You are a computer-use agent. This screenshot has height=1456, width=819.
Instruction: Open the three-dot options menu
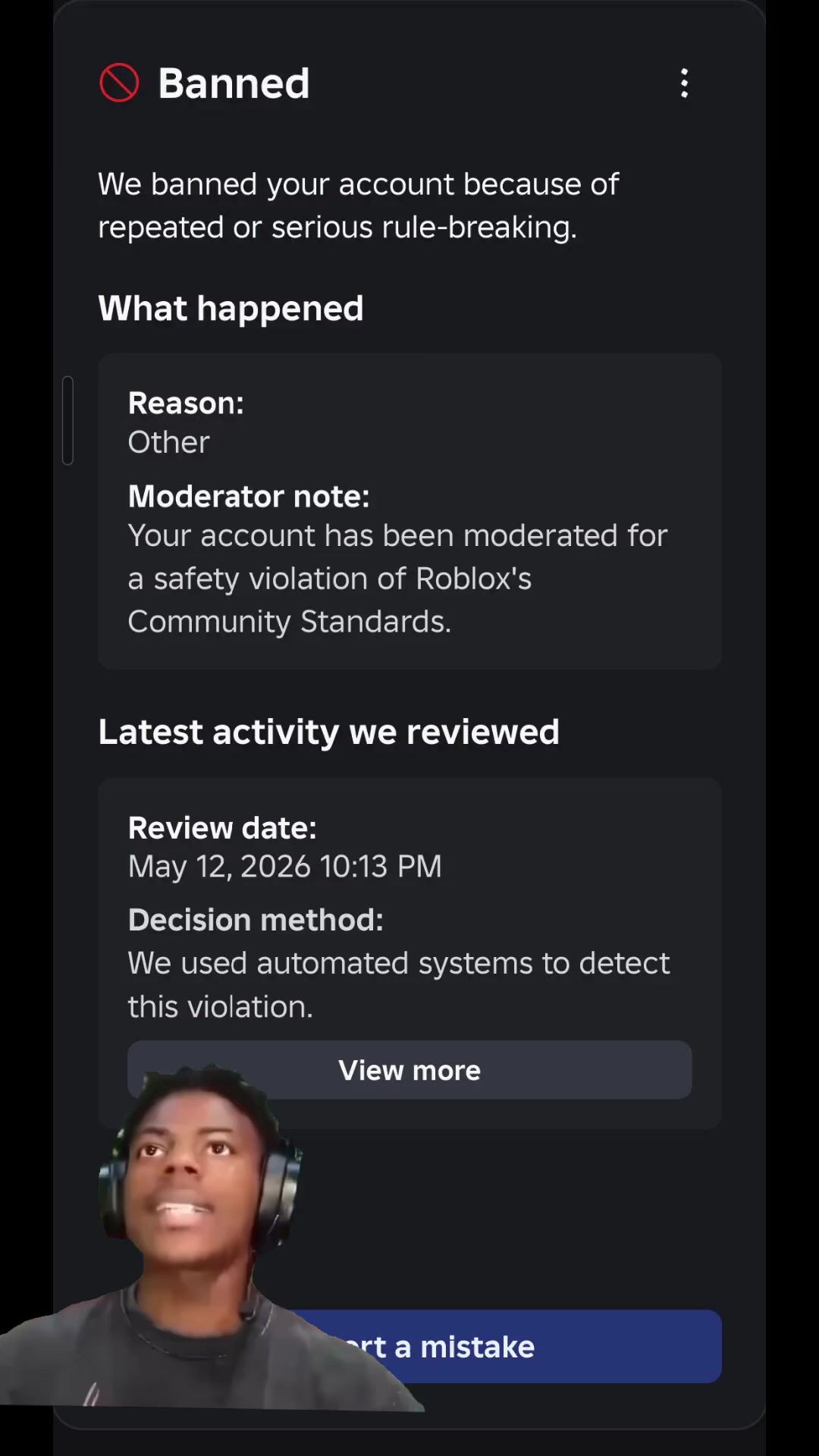tap(684, 83)
